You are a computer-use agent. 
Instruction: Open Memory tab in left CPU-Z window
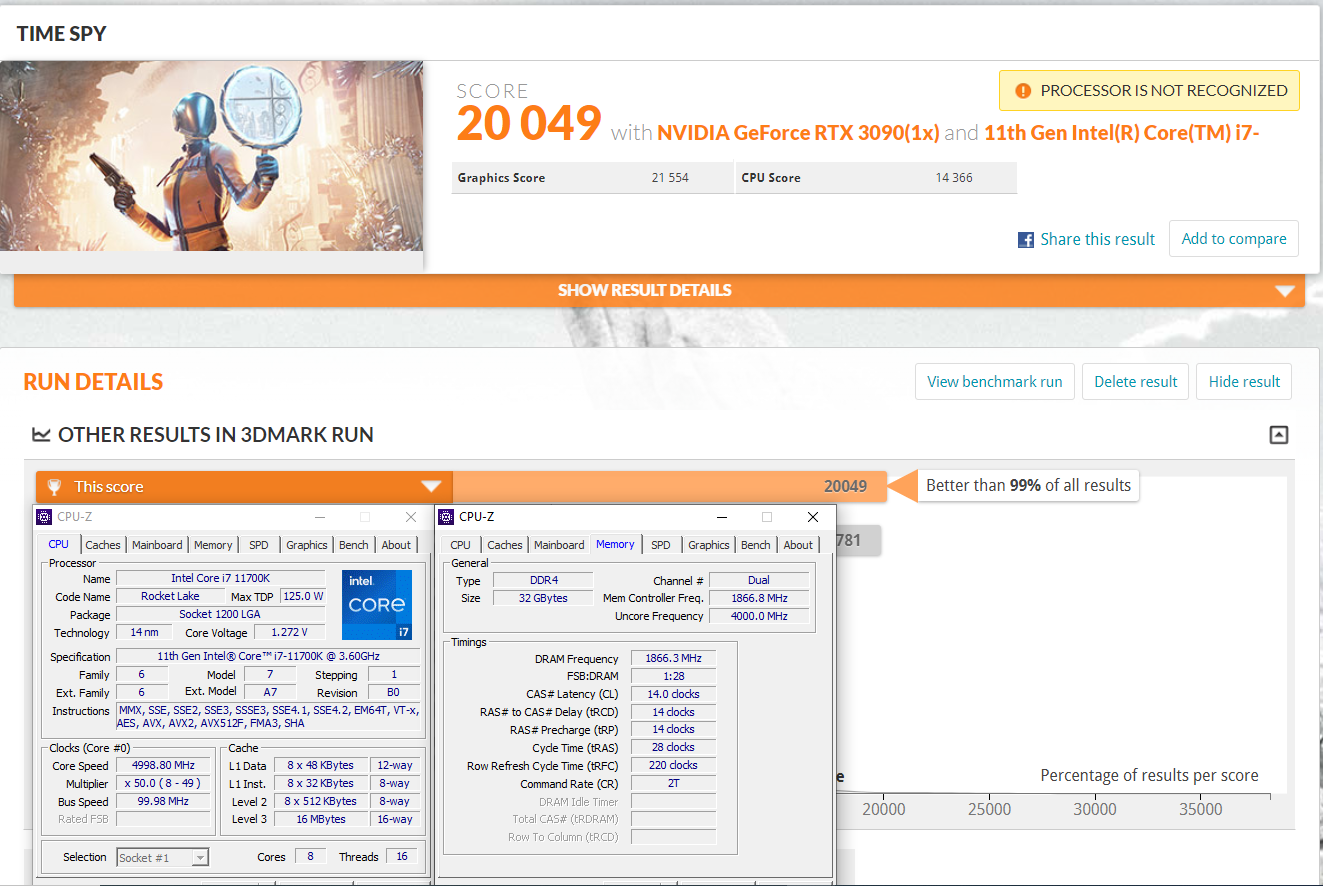pyautogui.click(x=213, y=545)
